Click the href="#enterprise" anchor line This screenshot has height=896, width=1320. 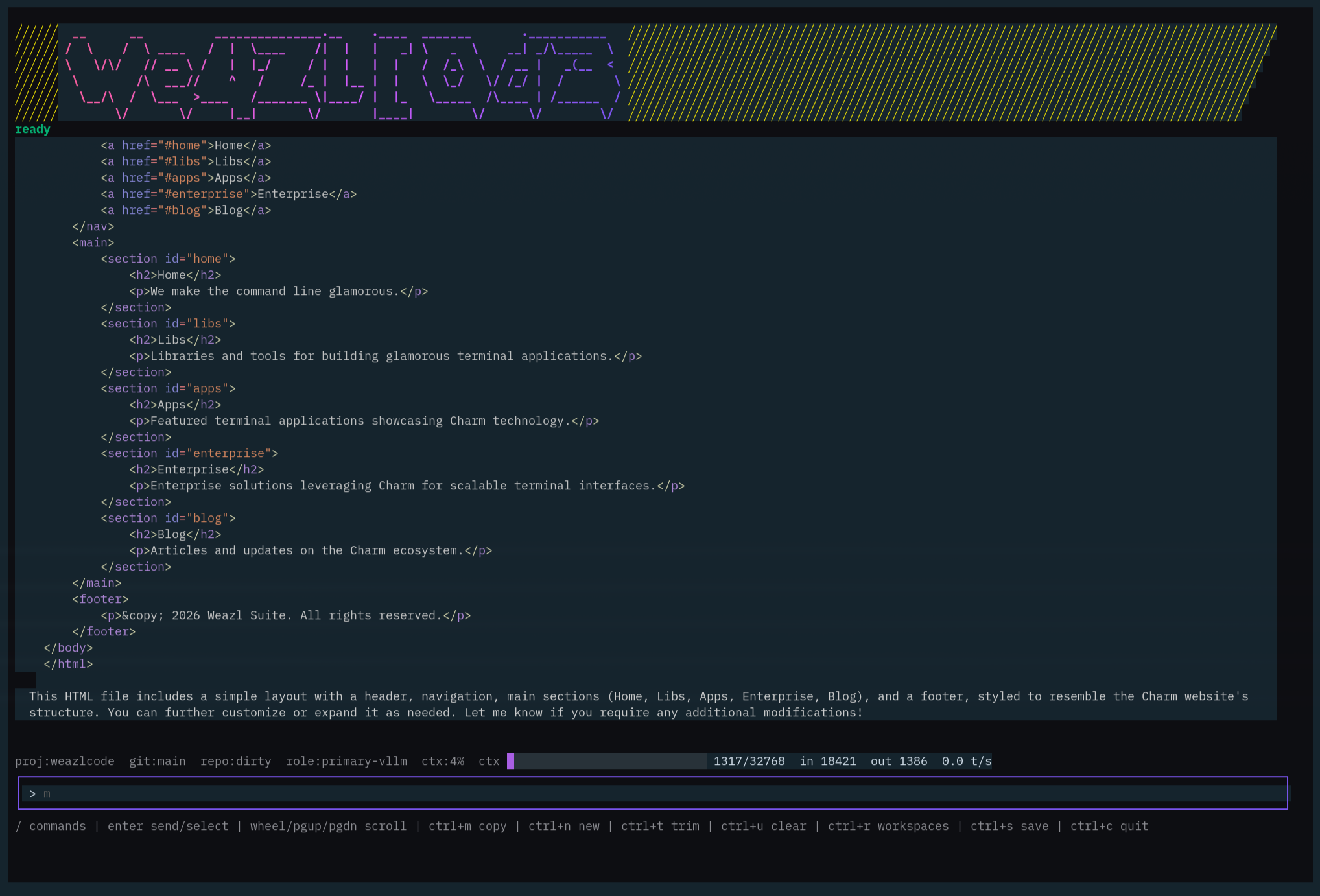229,194
